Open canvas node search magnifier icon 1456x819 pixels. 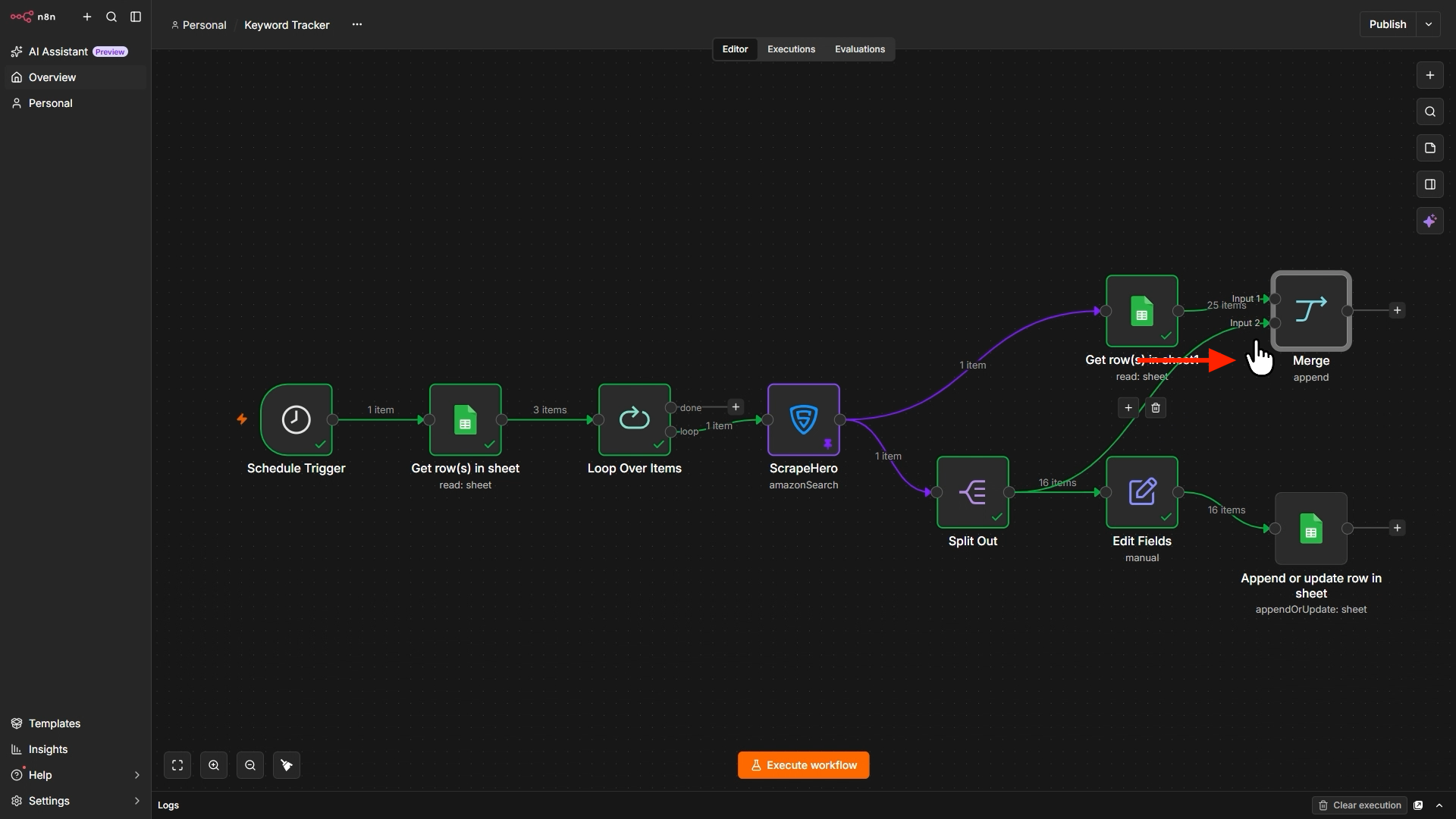coord(1429,111)
